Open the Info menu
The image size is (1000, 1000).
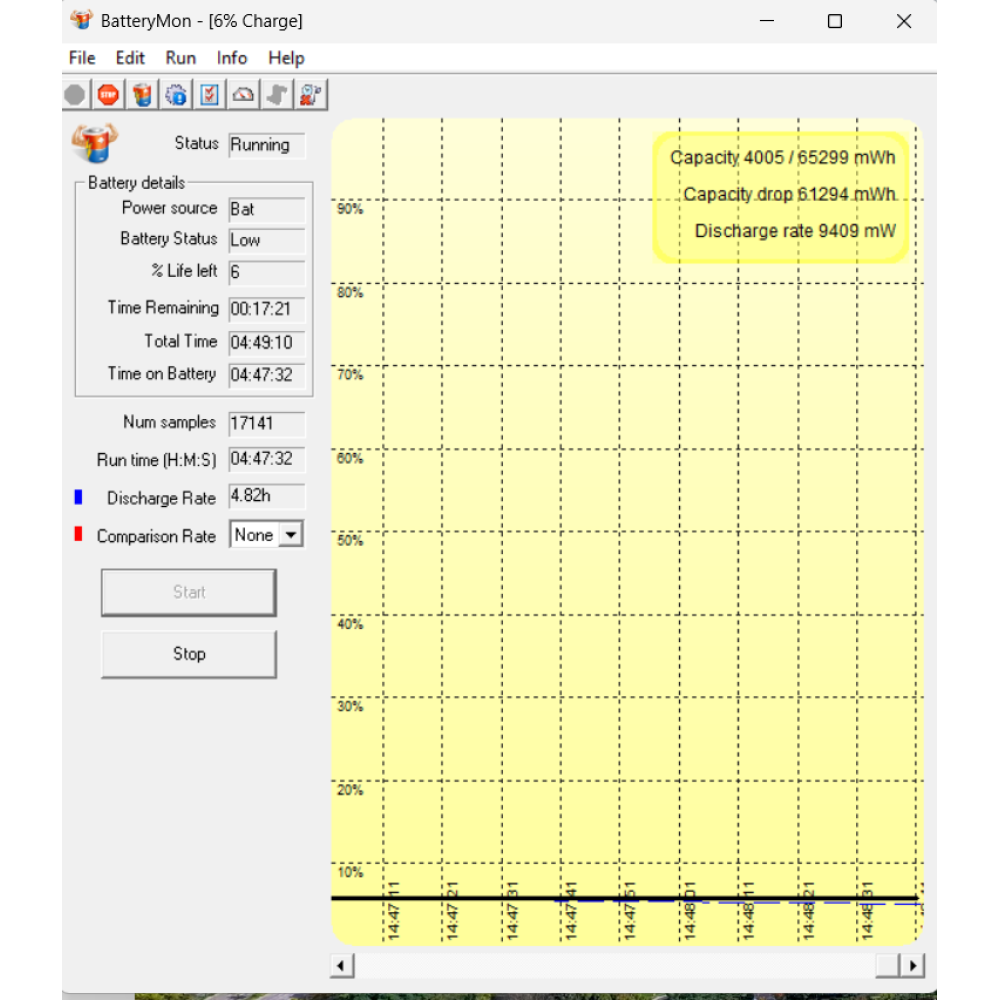(232, 58)
